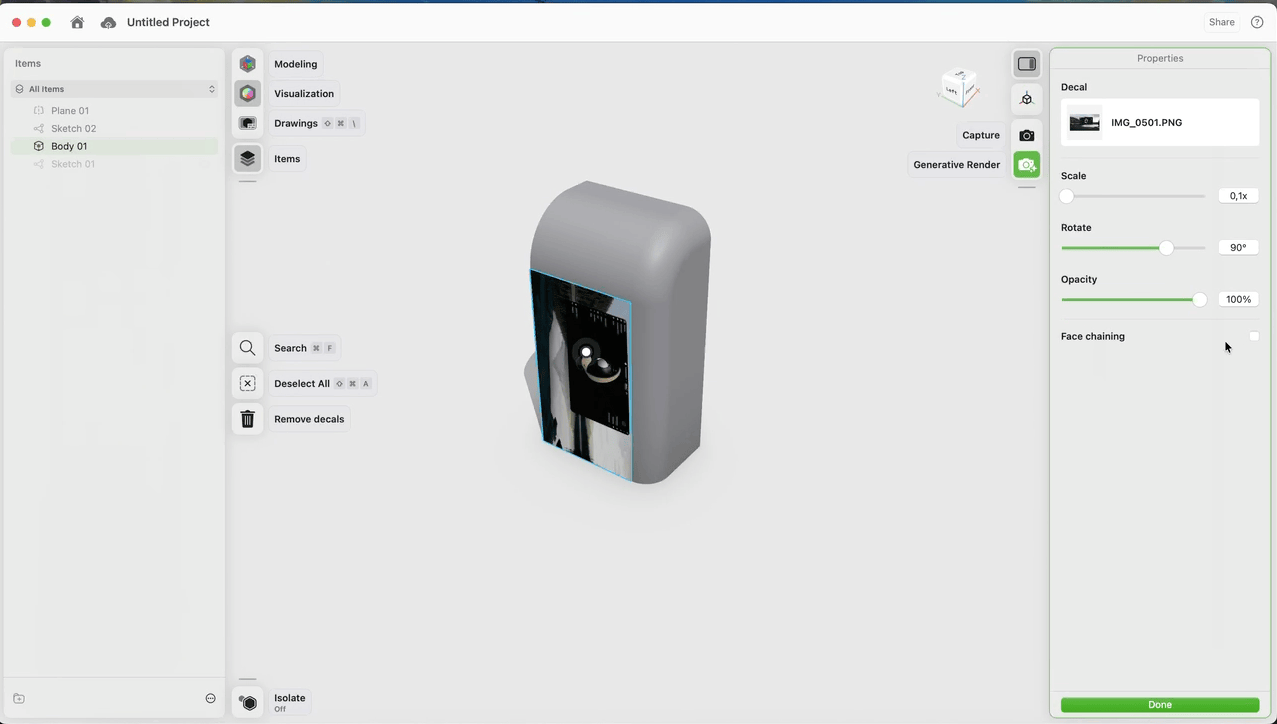Click the Body 01 cube icon
1277x724 pixels.
click(x=39, y=146)
